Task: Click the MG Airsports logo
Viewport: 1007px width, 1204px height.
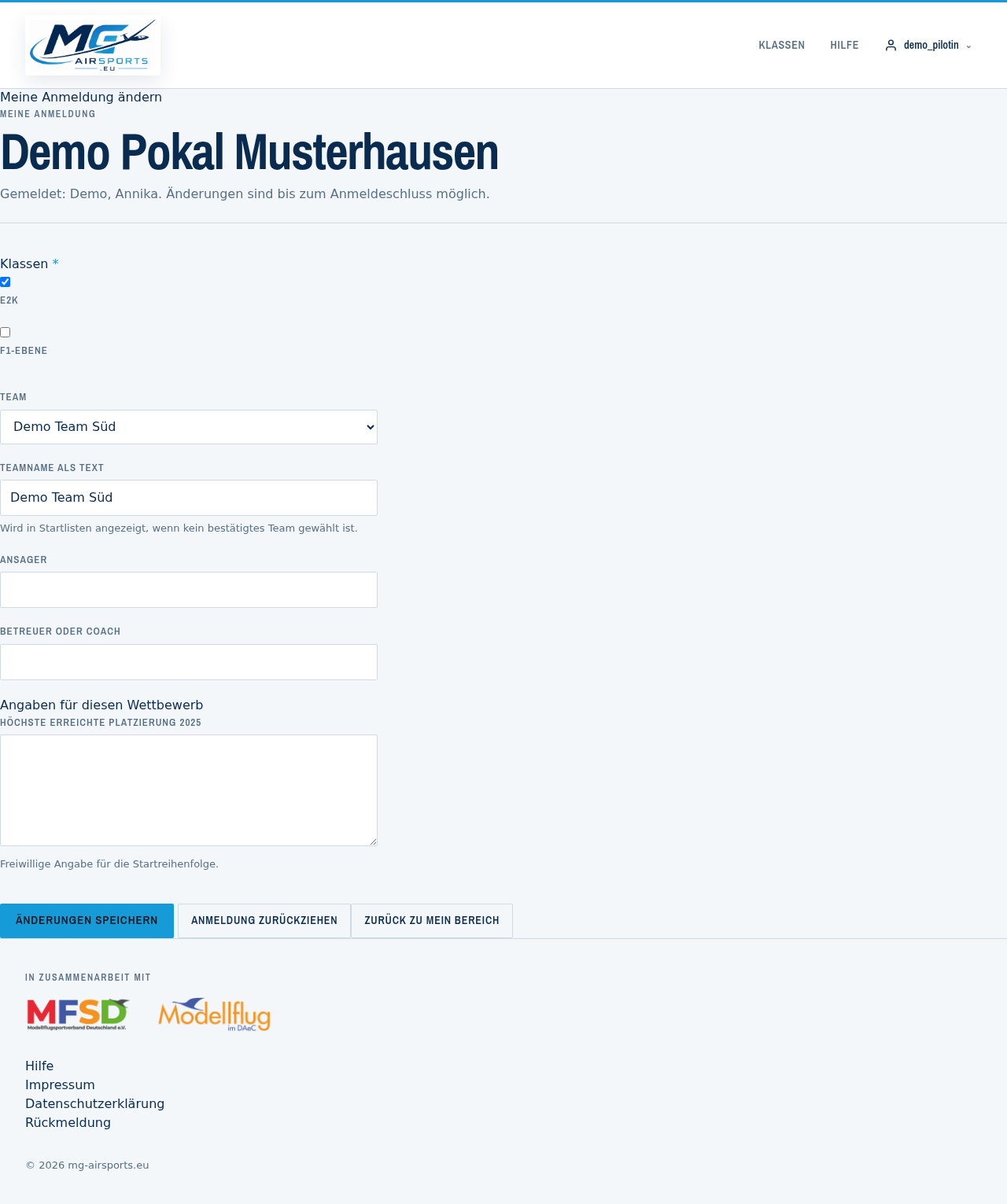Action: 93,45
